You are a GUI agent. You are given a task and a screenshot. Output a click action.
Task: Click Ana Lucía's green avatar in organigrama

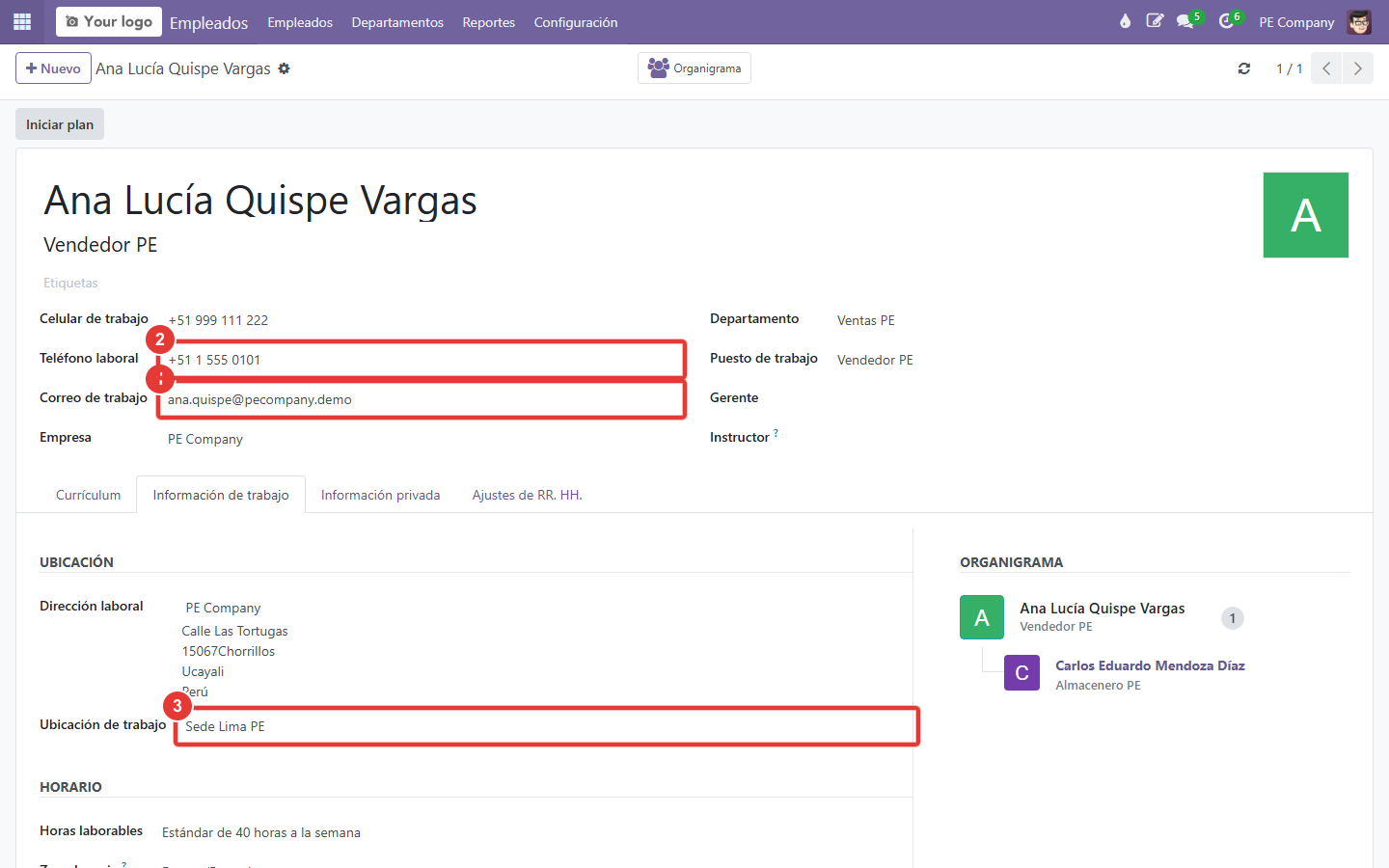point(982,617)
